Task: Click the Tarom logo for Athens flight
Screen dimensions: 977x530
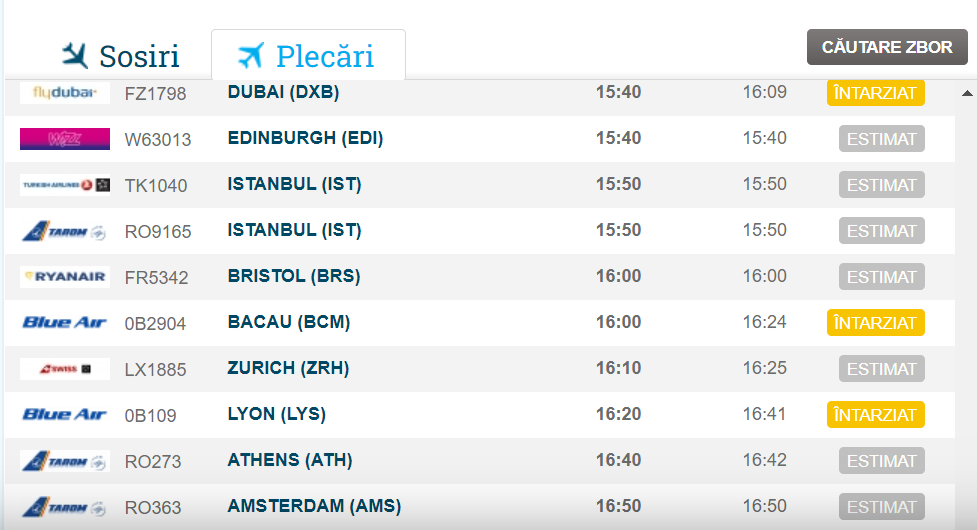Action: click(x=65, y=461)
